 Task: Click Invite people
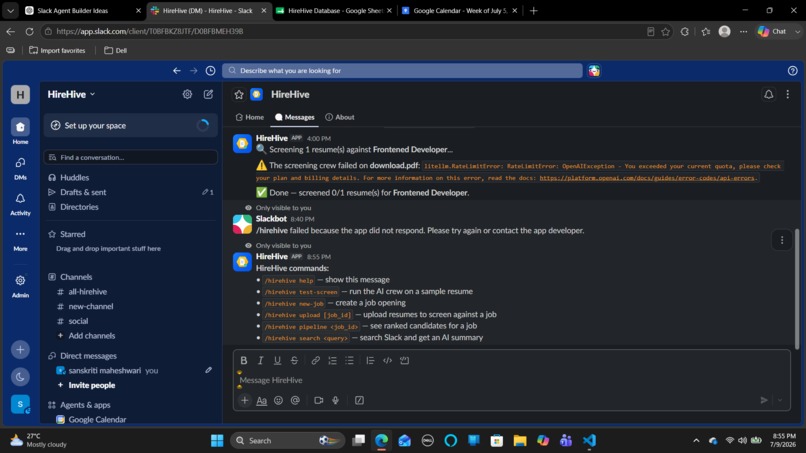(x=91, y=385)
